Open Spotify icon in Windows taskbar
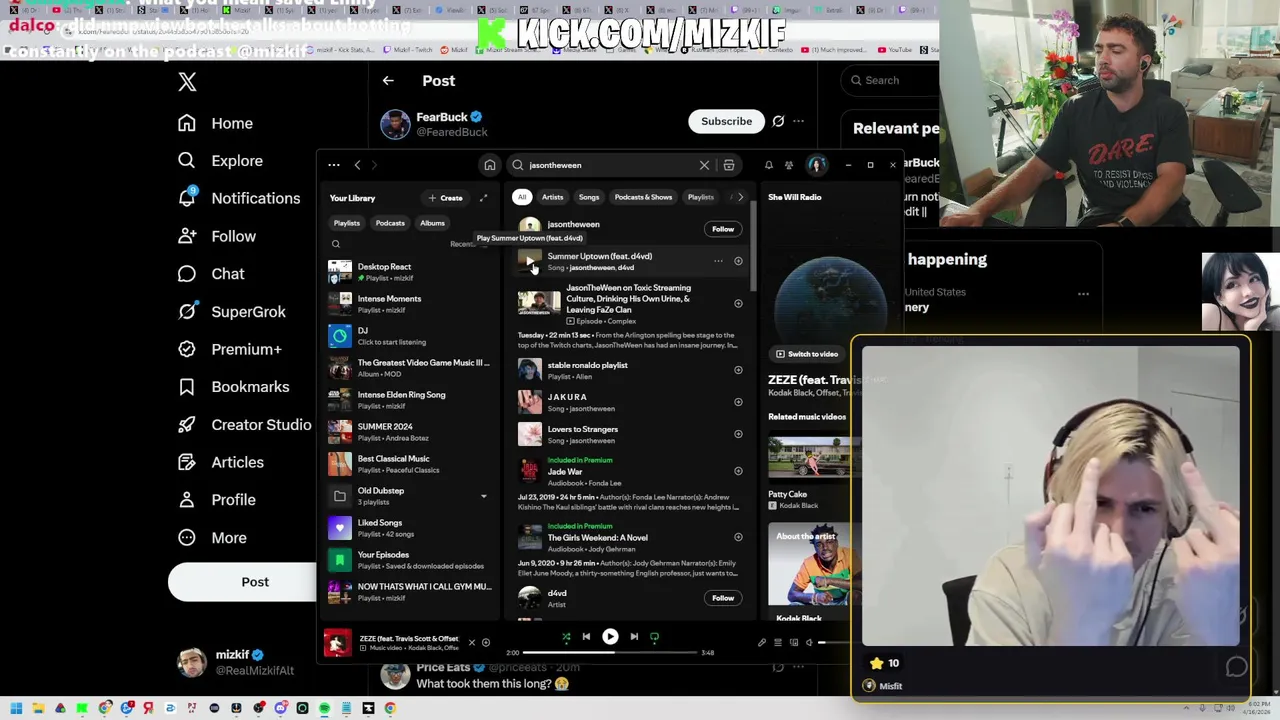1280x720 pixels. click(324, 709)
